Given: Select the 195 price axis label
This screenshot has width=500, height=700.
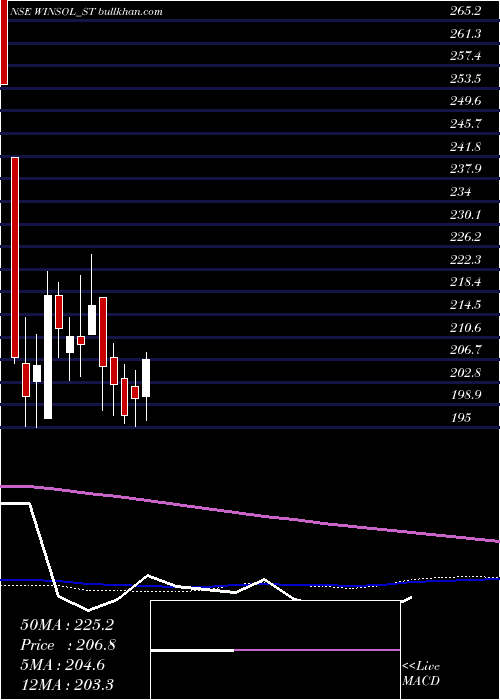Looking at the screenshot, I should click(x=460, y=418).
